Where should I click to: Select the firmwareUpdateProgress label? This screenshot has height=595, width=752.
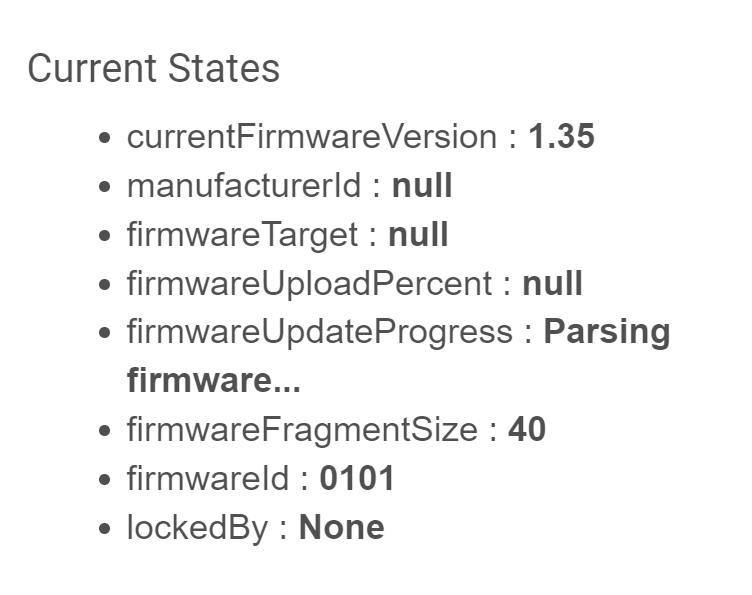click(320, 332)
